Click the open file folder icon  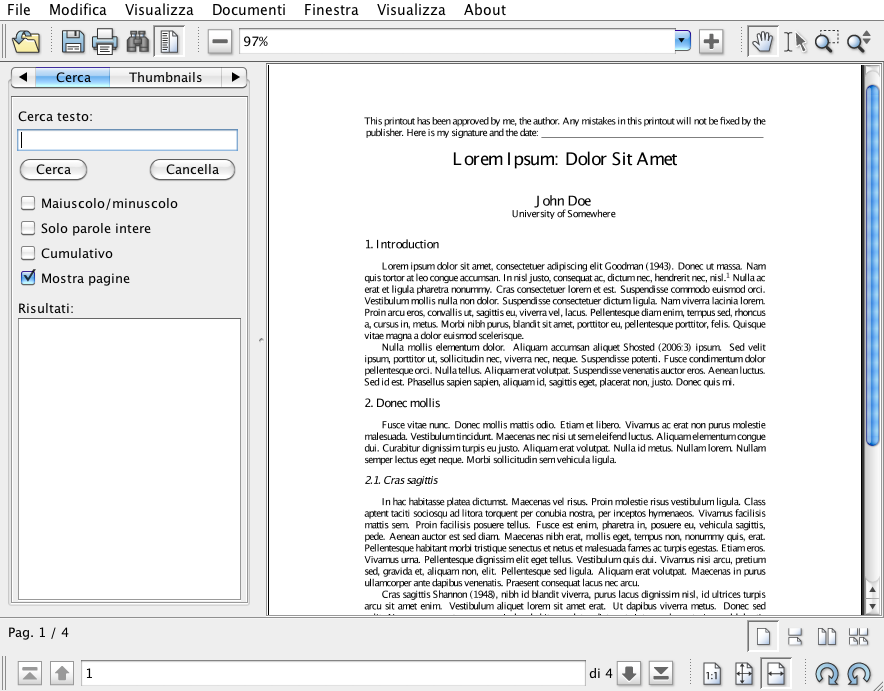(x=25, y=42)
